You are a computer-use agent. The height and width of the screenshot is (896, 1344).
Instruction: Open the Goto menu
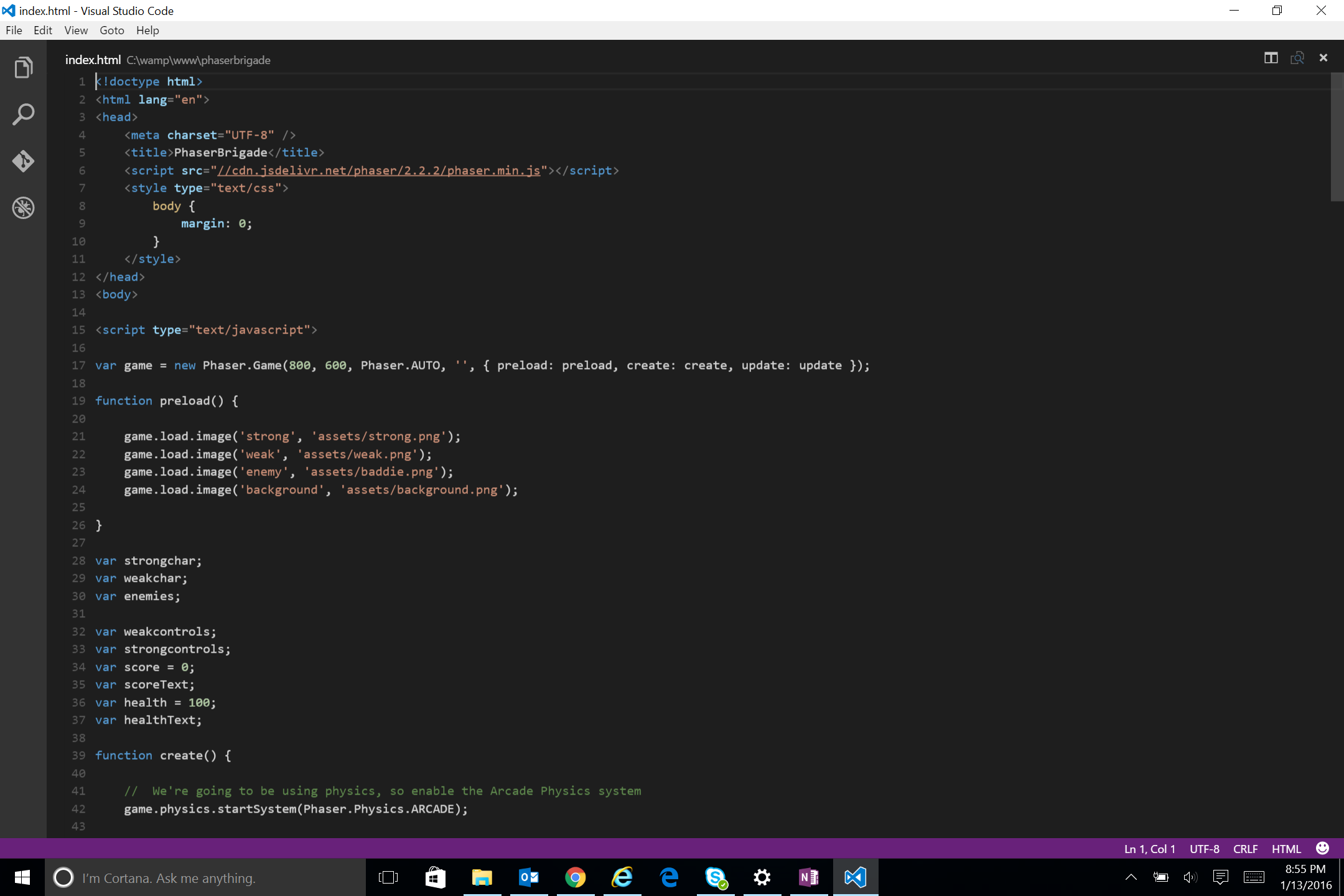pyautogui.click(x=112, y=30)
